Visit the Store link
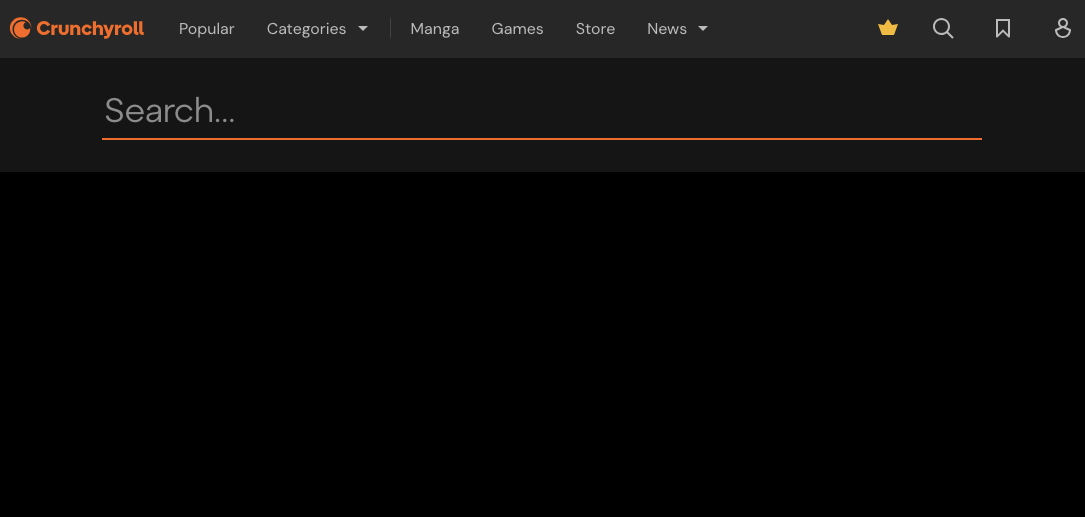Screen dimensions: 1085x517 tap(595, 29)
